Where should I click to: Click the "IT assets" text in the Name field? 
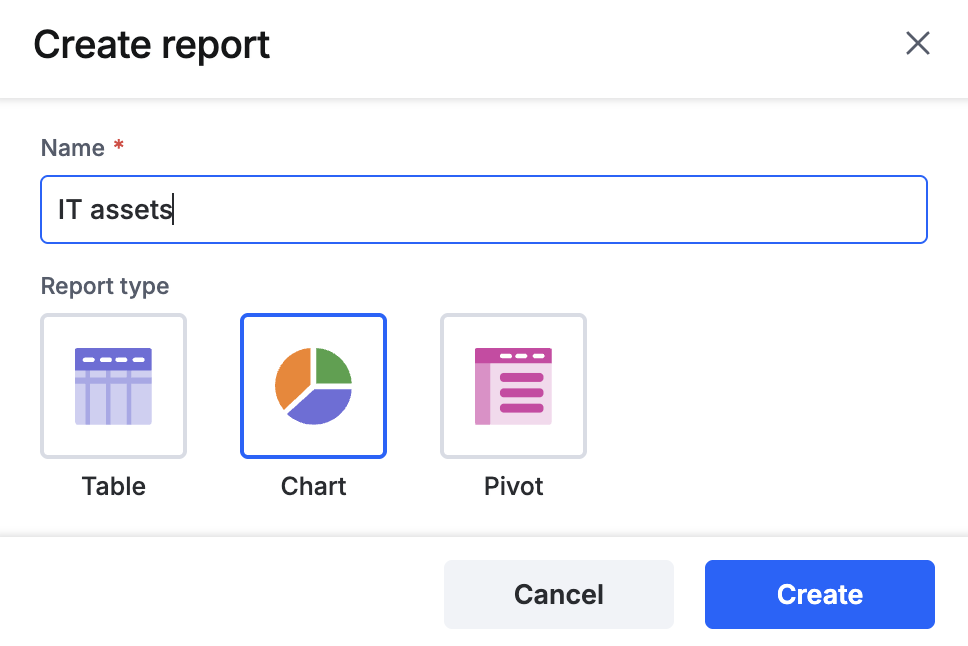[115, 209]
